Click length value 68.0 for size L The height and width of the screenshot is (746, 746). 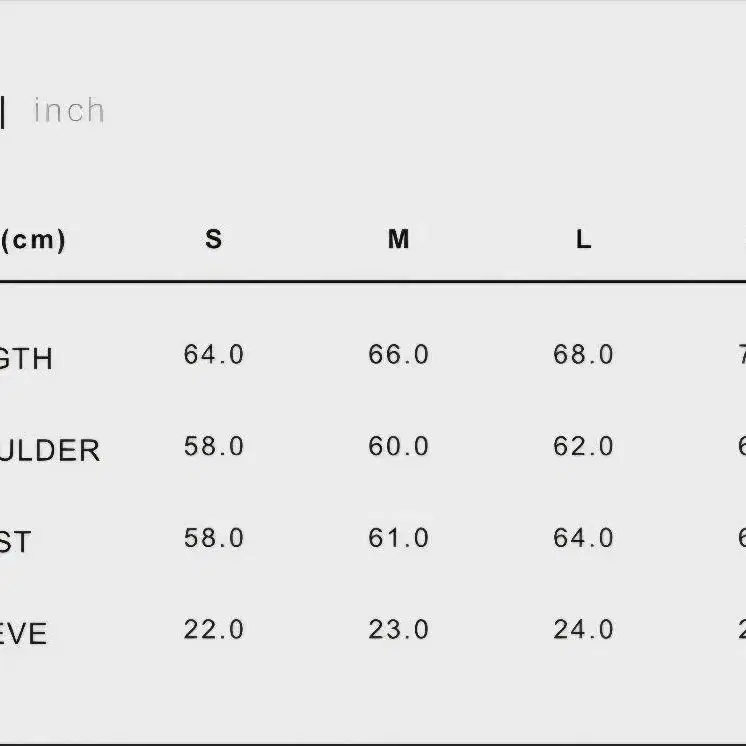click(x=583, y=354)
